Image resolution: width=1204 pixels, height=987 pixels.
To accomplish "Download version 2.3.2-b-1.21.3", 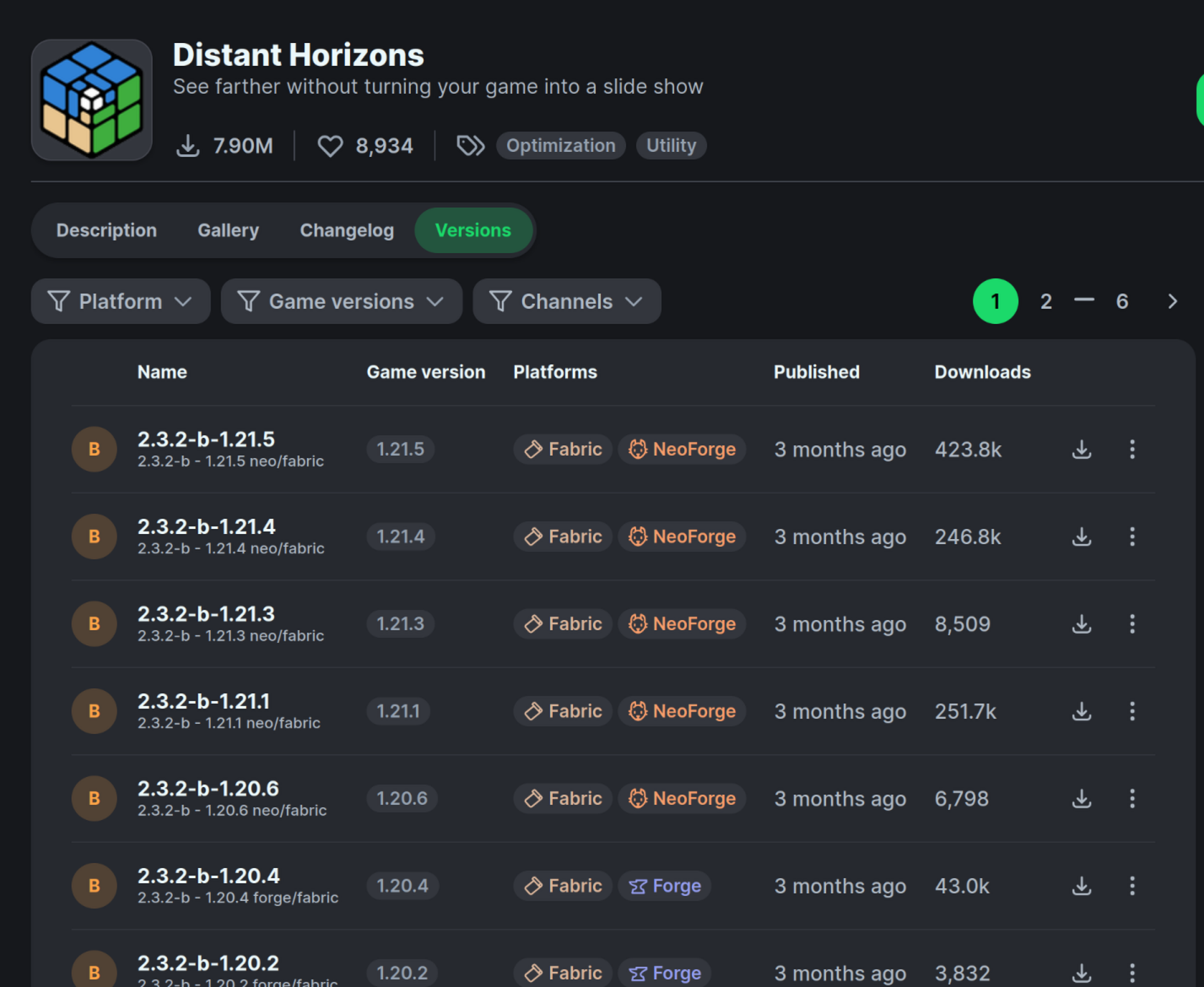I will pos(1082,624).
